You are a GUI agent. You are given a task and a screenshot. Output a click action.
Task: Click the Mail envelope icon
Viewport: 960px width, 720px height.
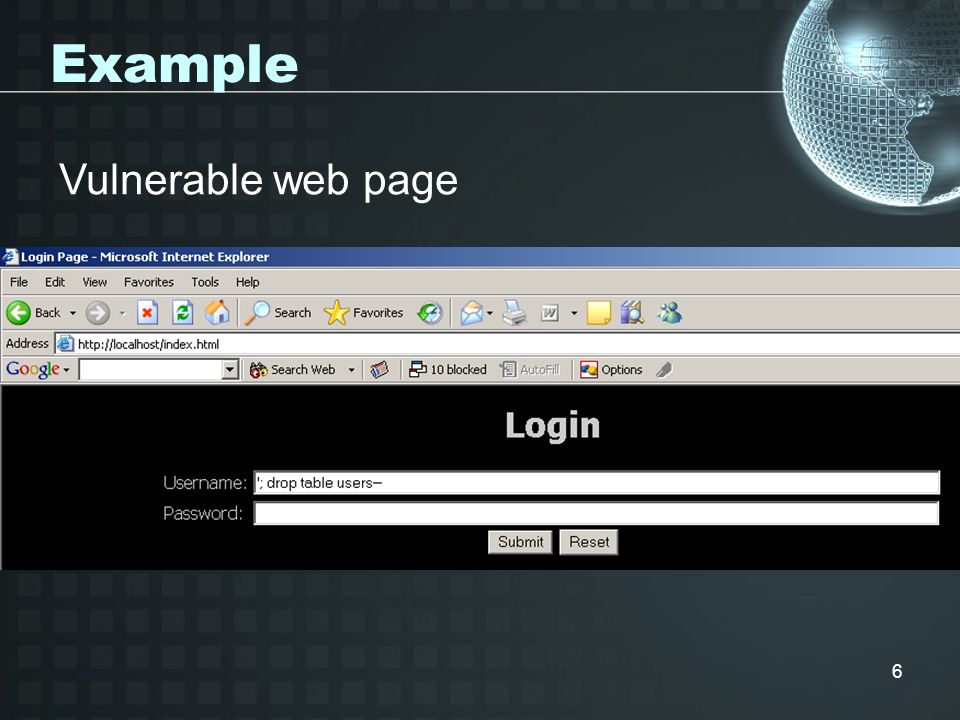pyautogui.click(x=471, y=313)
